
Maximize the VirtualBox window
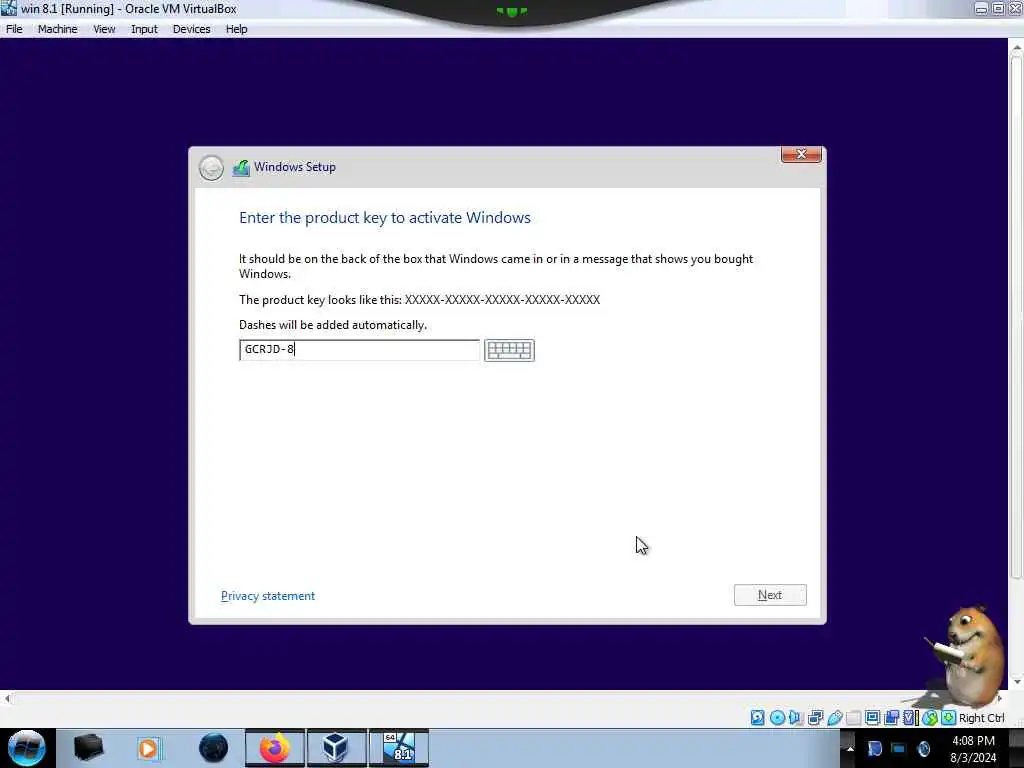point(998,8)
